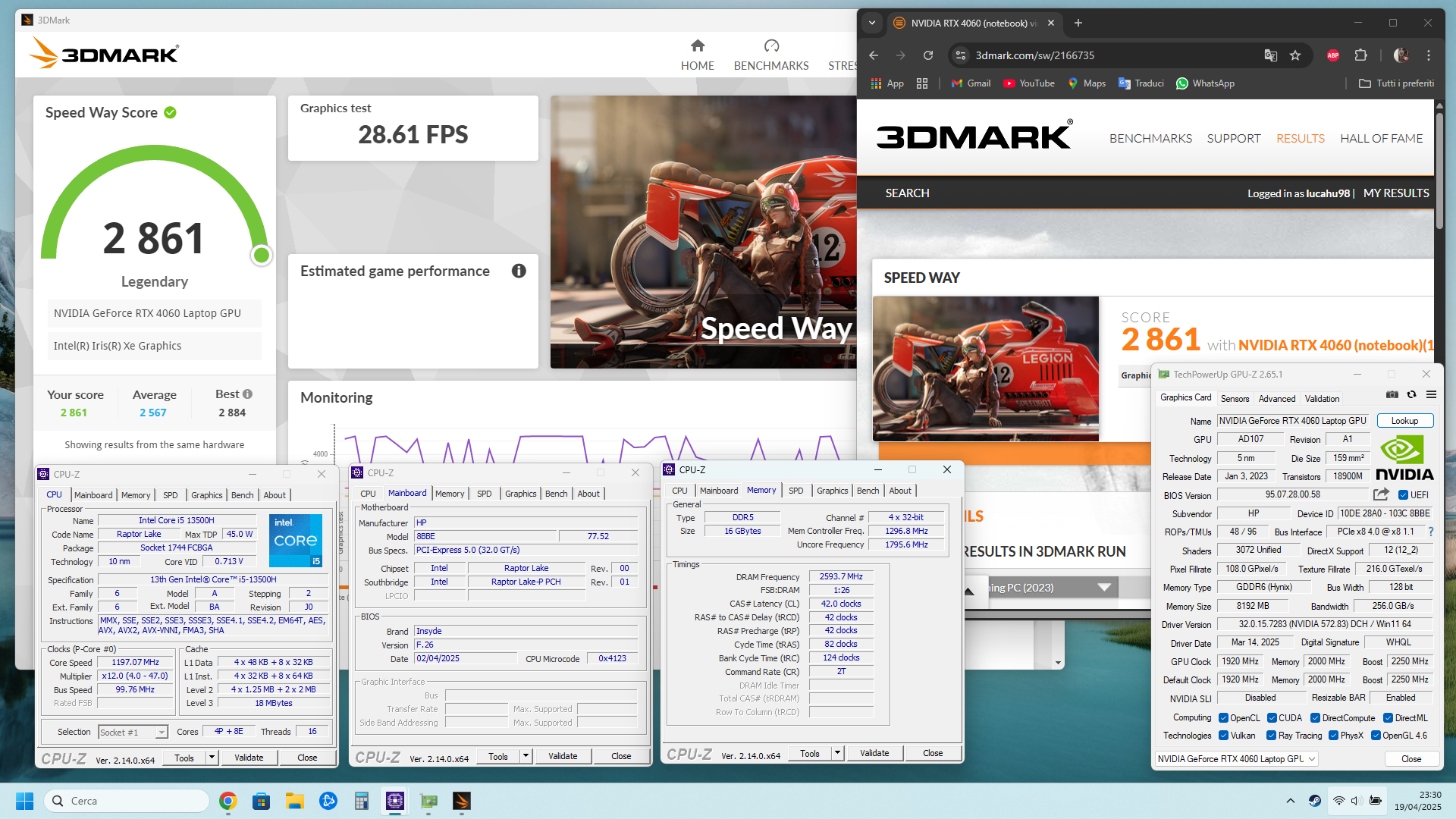Viewport: 1456px width, 819px height.
Task: Switch to the Sensors tab in GPU-Z
Action: 1235,398
